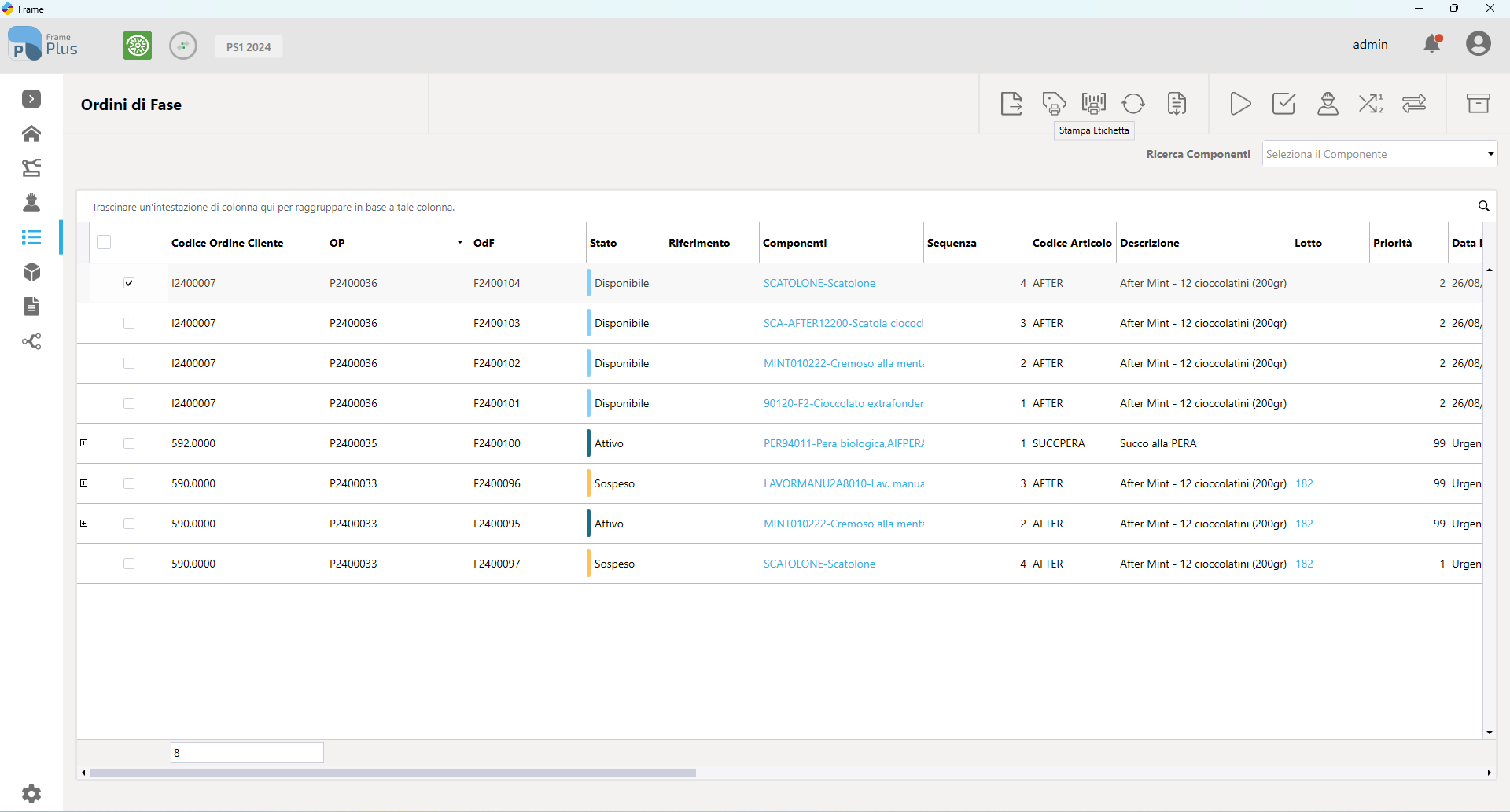Open the 90120-F2-Cioccolato extrafonder link
This screenshot has width=1510, height=812.
click(x=843, y=403)
